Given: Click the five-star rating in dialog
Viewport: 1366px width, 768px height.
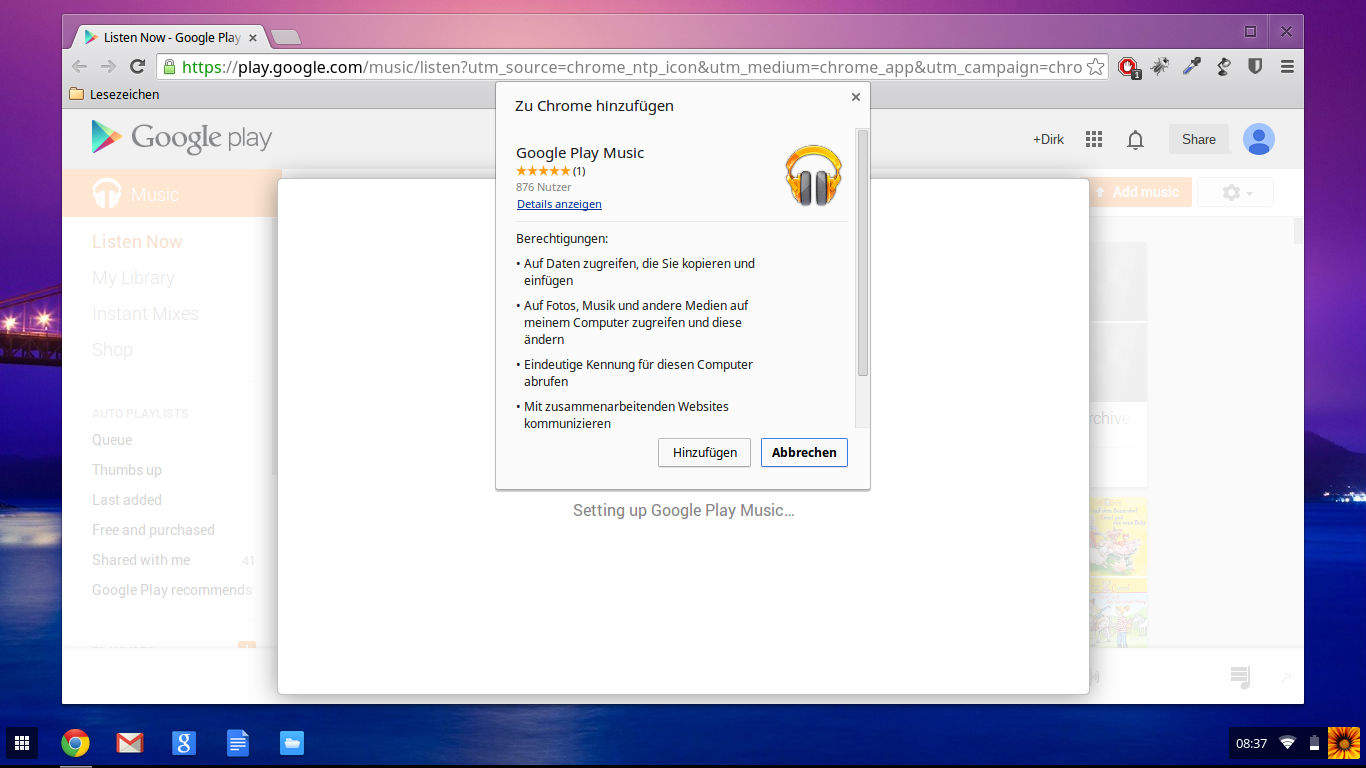Looking at the screenshot, I should [543, 171].
